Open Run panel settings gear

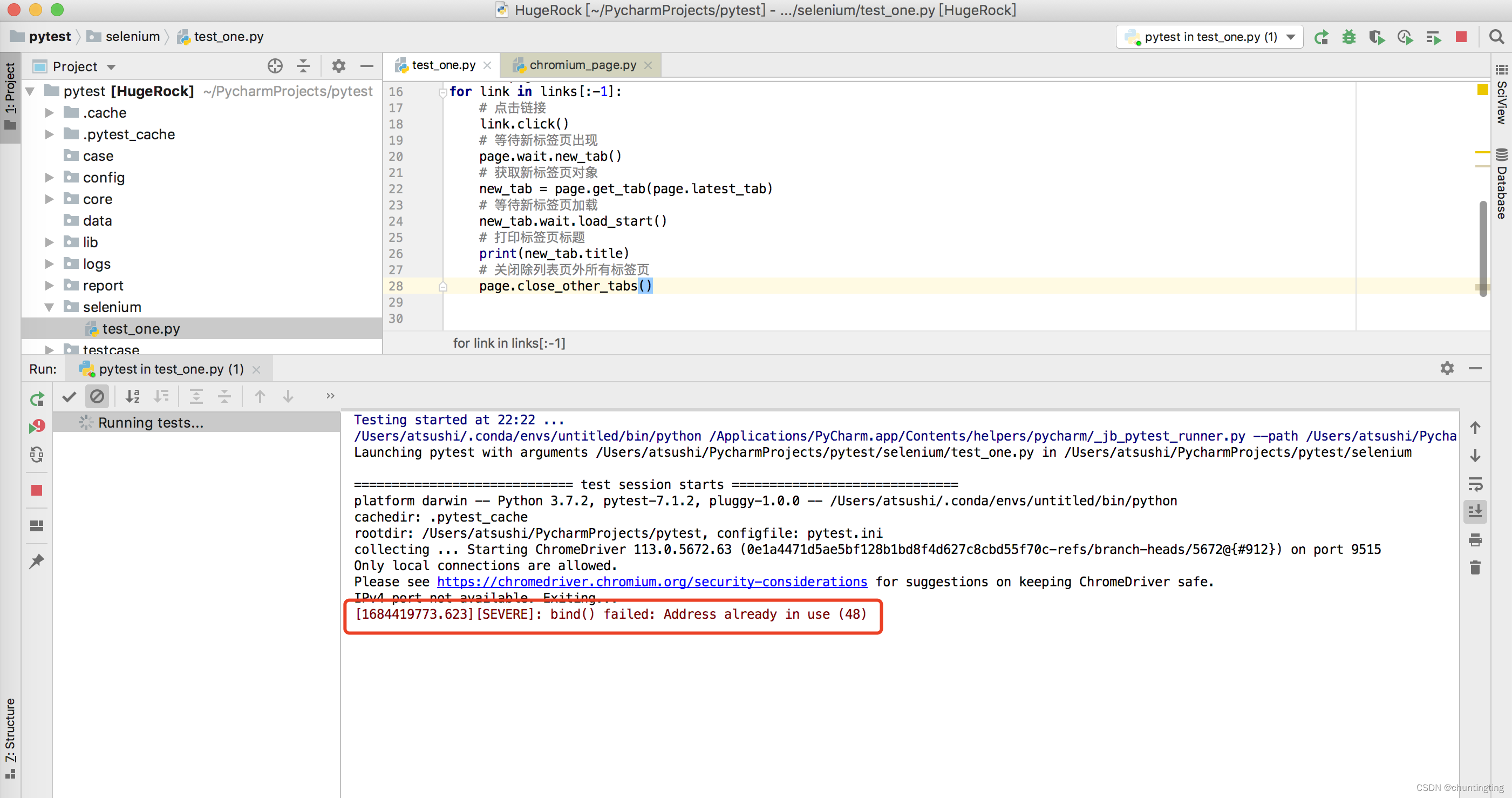(1447, 368)
